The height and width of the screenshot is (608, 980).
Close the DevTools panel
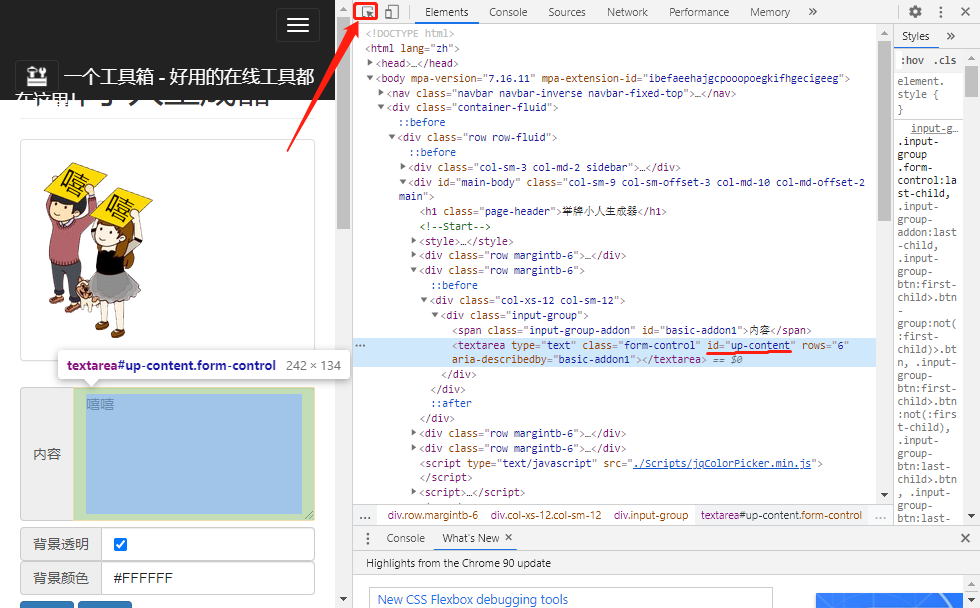coord(965,12)
